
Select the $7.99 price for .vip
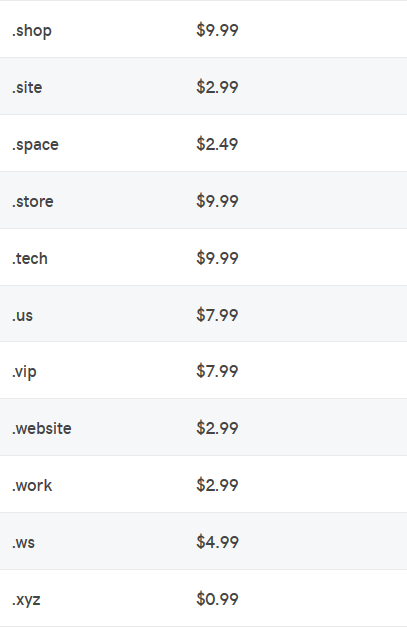click(217, 371)
